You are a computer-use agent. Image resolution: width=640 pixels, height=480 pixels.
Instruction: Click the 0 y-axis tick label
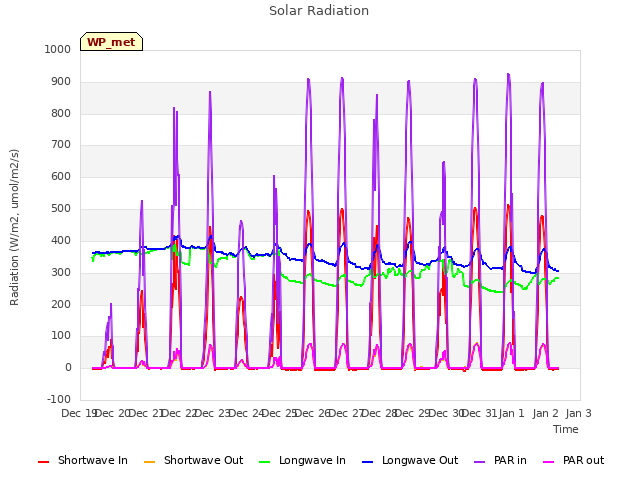coord(68,367)
